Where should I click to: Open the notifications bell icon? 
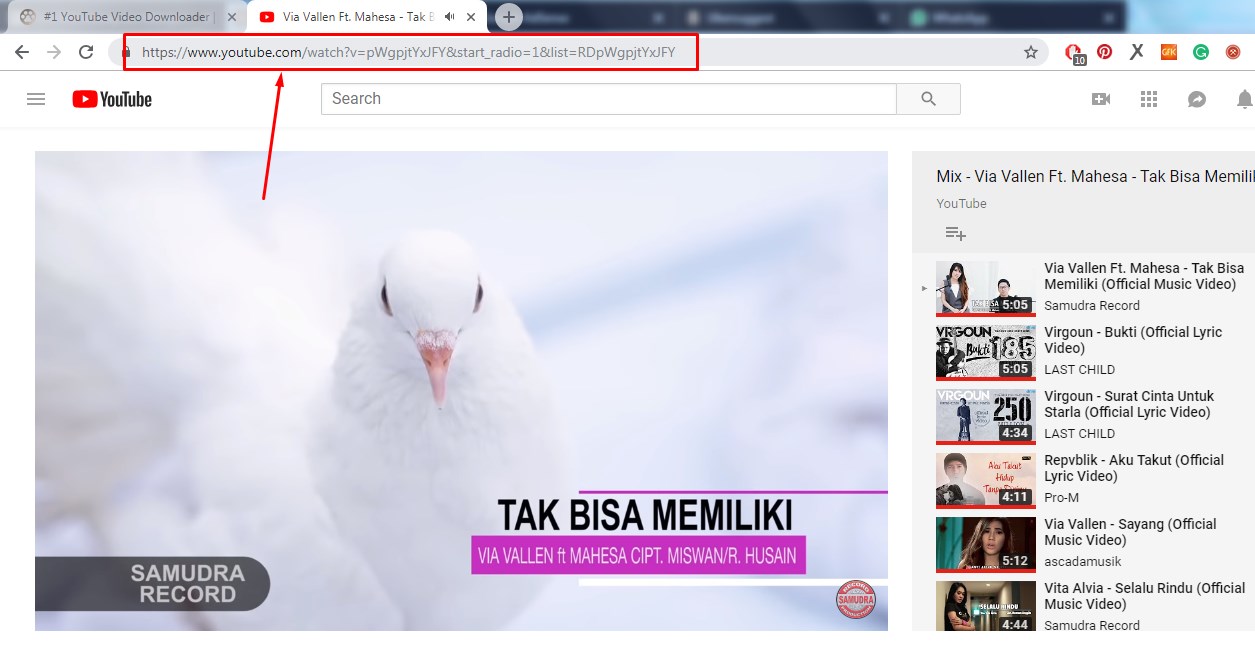(x=1245, y=99)
